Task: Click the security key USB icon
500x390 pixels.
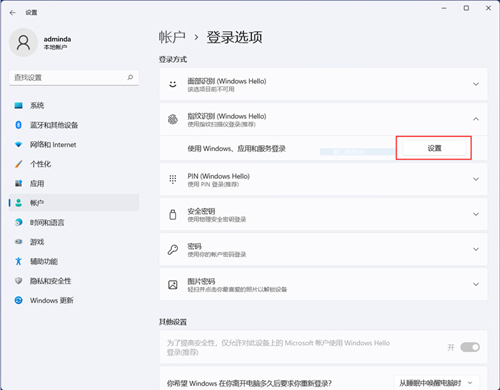Action: 173,214
